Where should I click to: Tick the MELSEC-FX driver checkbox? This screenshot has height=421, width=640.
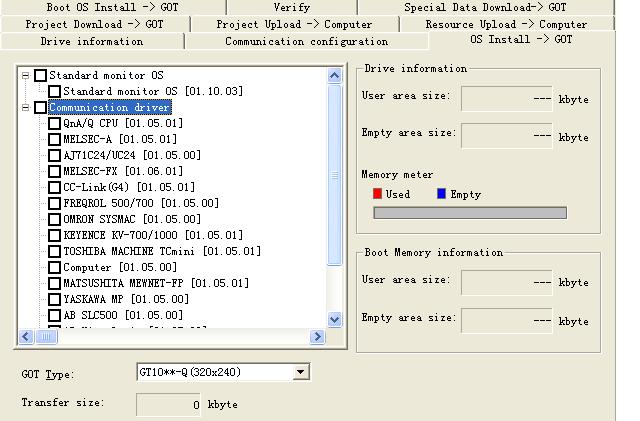coord(54,171)
